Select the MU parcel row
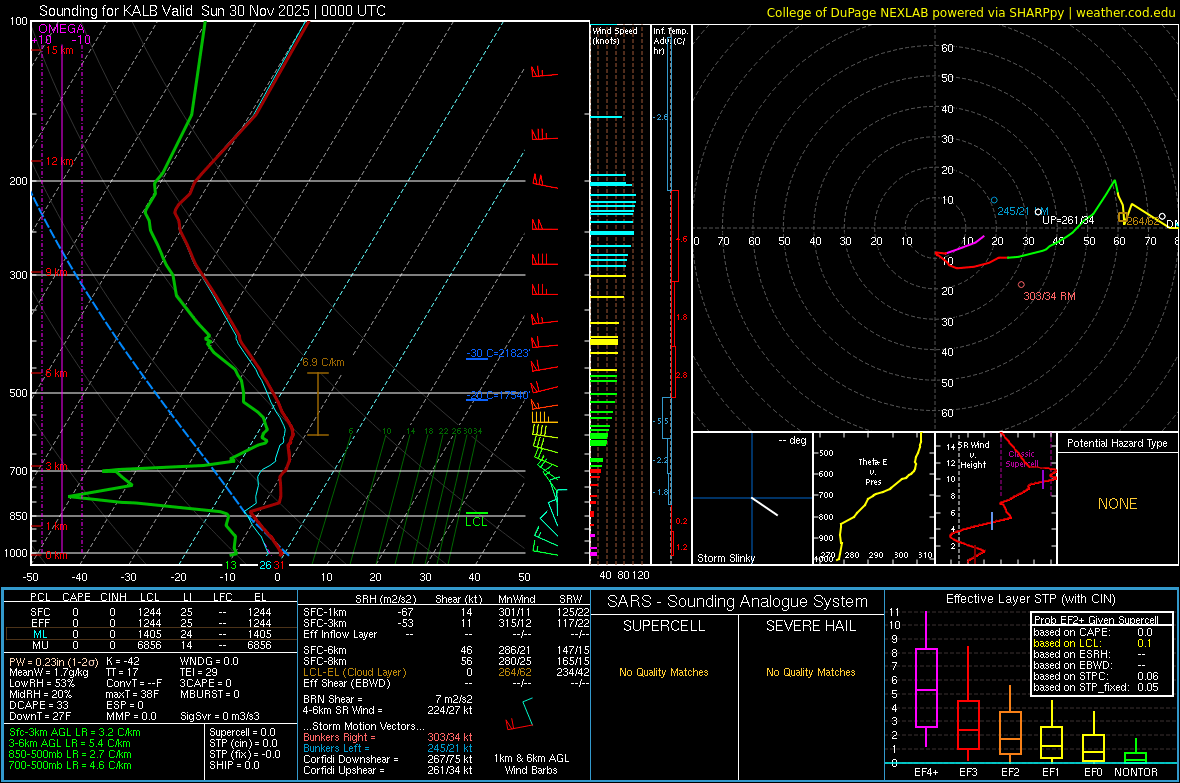The width and height of the screenshot is (1180, 783). (x=151, y=645)
